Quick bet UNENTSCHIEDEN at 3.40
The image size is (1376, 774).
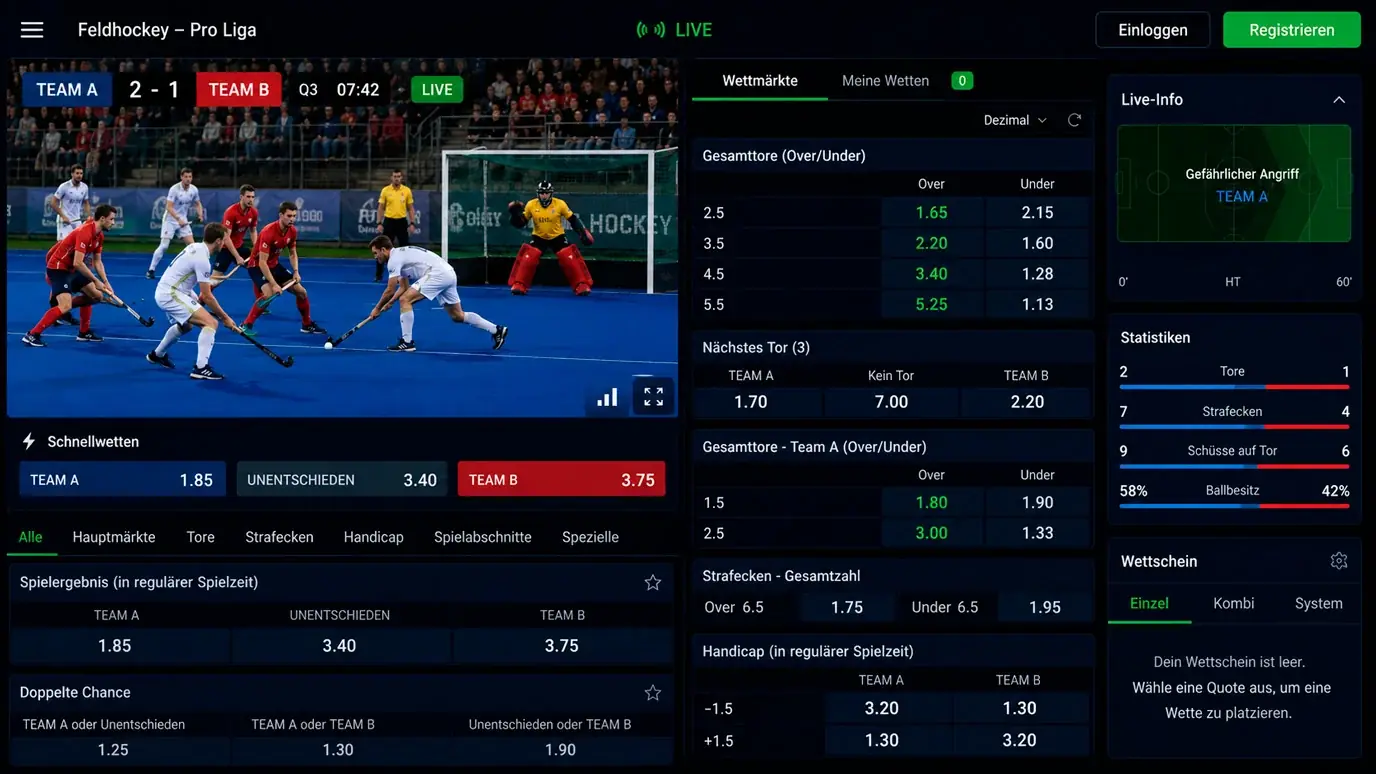(342, 480)
